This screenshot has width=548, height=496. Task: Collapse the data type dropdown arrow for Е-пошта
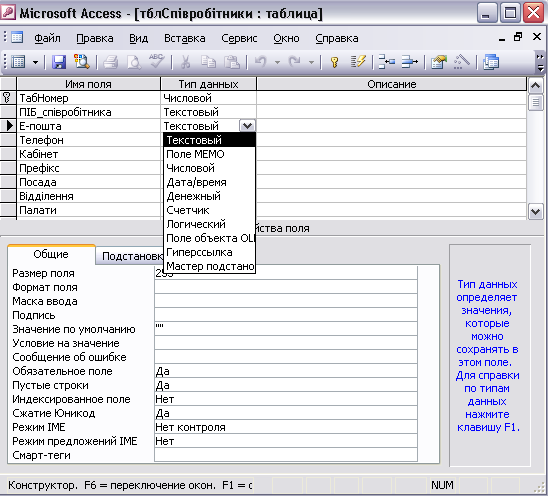click(x=247, y=126)
